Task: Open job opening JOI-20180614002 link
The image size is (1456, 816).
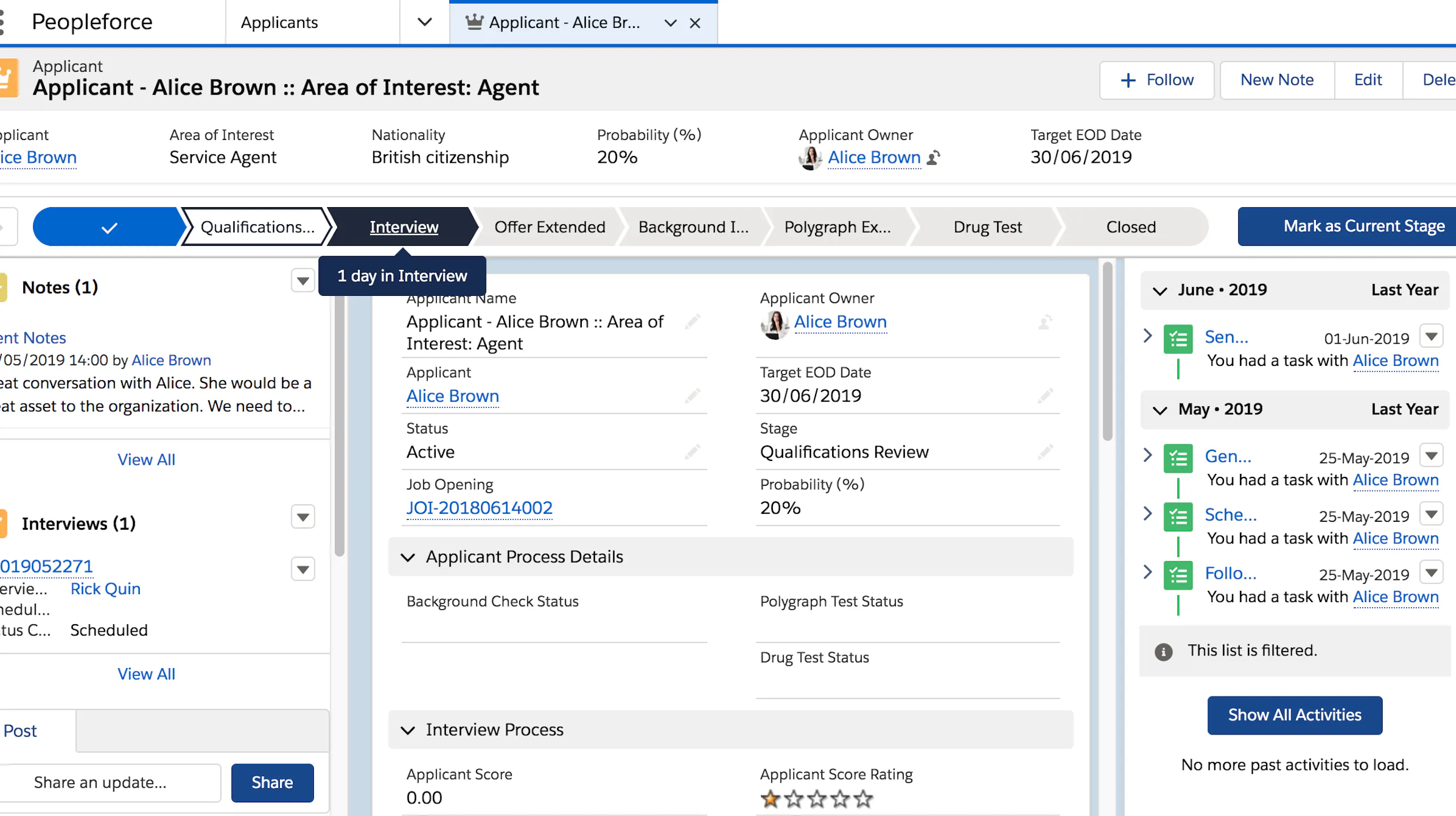Action: coord(479,508)
